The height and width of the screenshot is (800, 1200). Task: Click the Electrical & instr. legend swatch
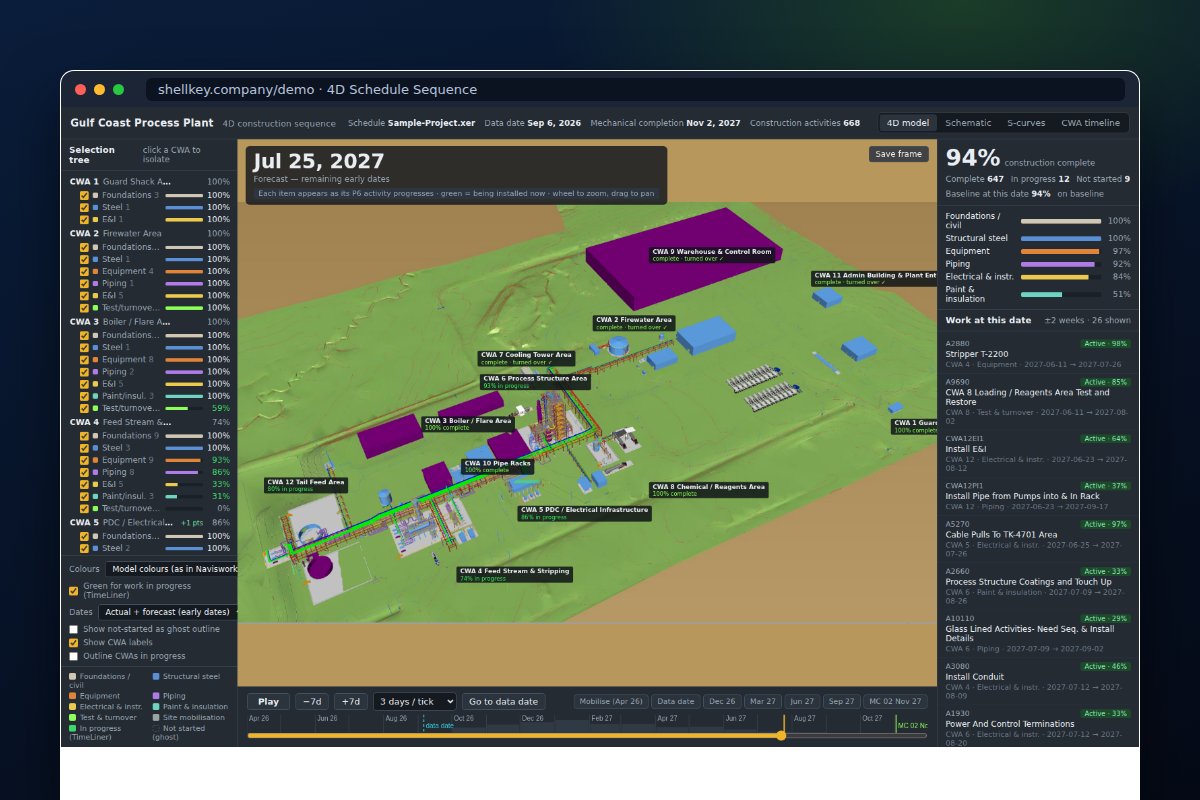pos(73,706)
